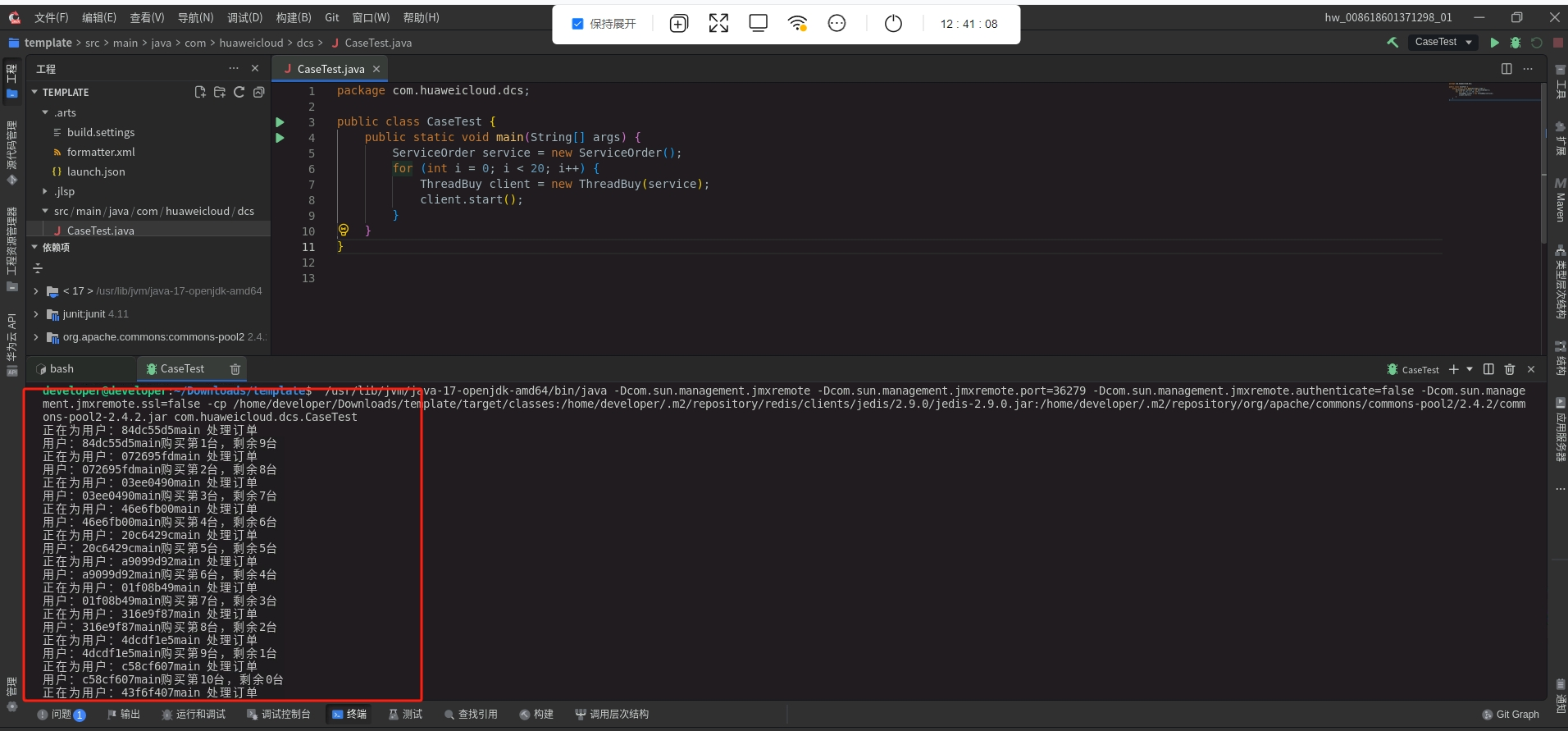Image resolution: width=1568 pixels, height=731 pixels.
Task: Expand the junit:junit 4.11 dependency
Action: [x=36, y=314]
